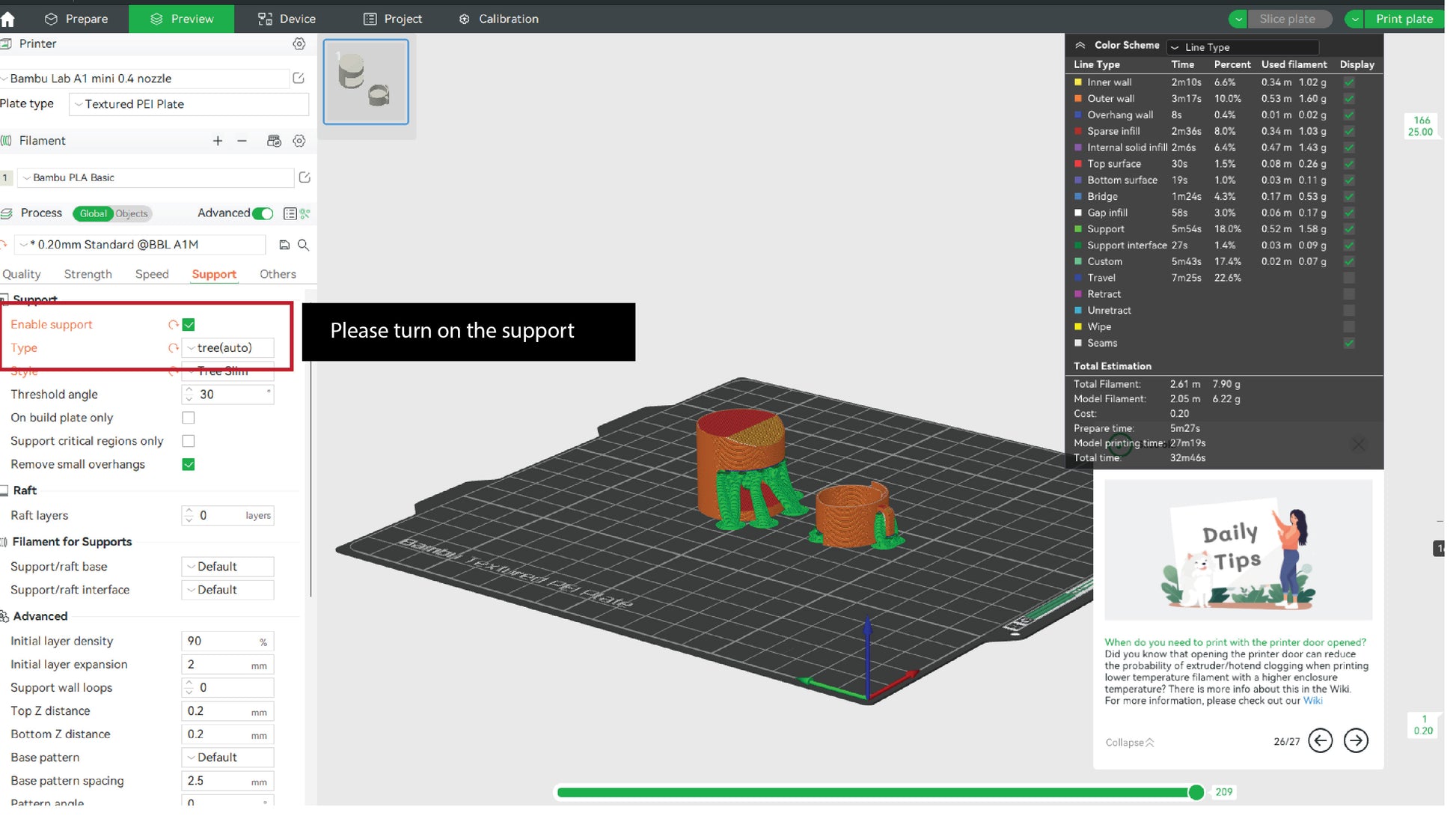This screenshot has height=825, width=1456.
Task: Click the remove filament minus icon
Action: pyautogui.click(x=242, y=141)
